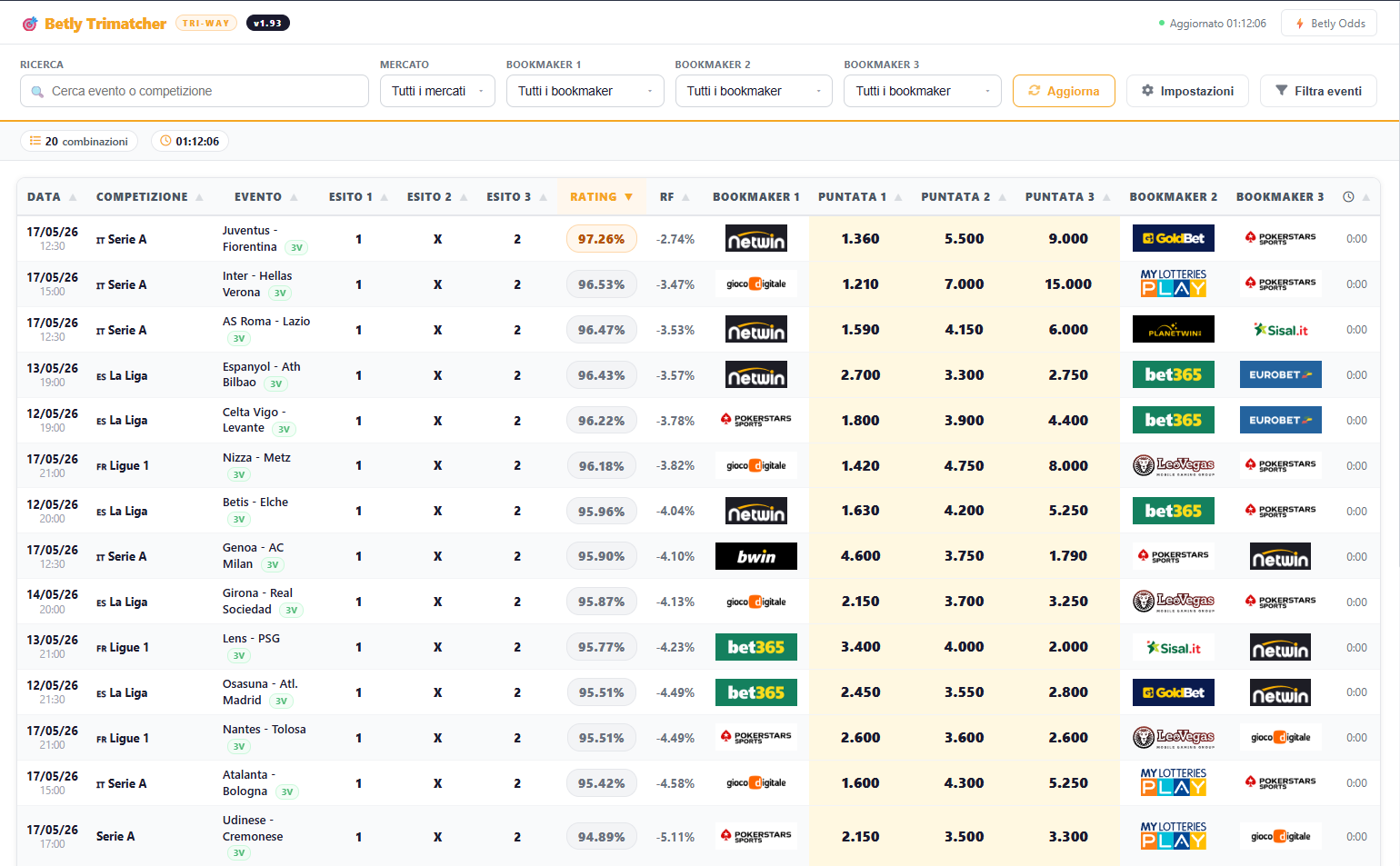Click the TRI-WAY badge
The width and height of the screenshot is (1400, 866).
206,24
